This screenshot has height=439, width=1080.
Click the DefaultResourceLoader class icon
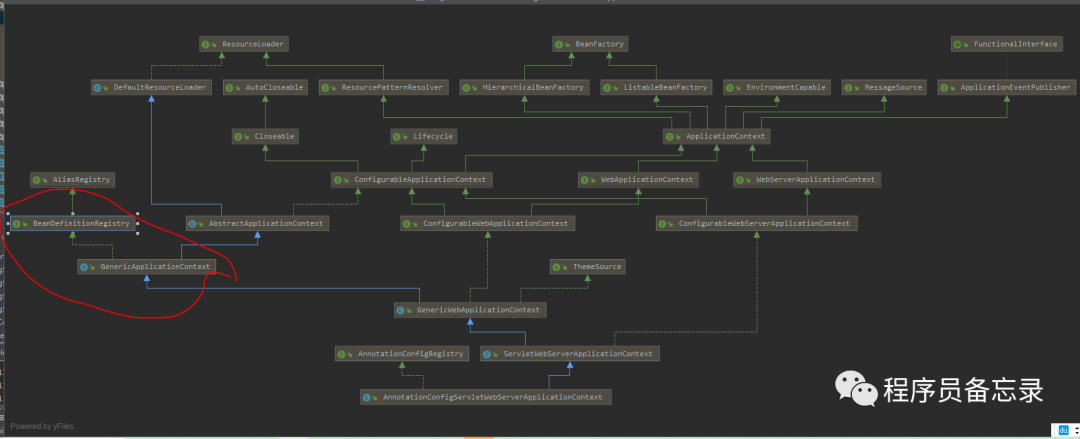[x=98, y=88]
